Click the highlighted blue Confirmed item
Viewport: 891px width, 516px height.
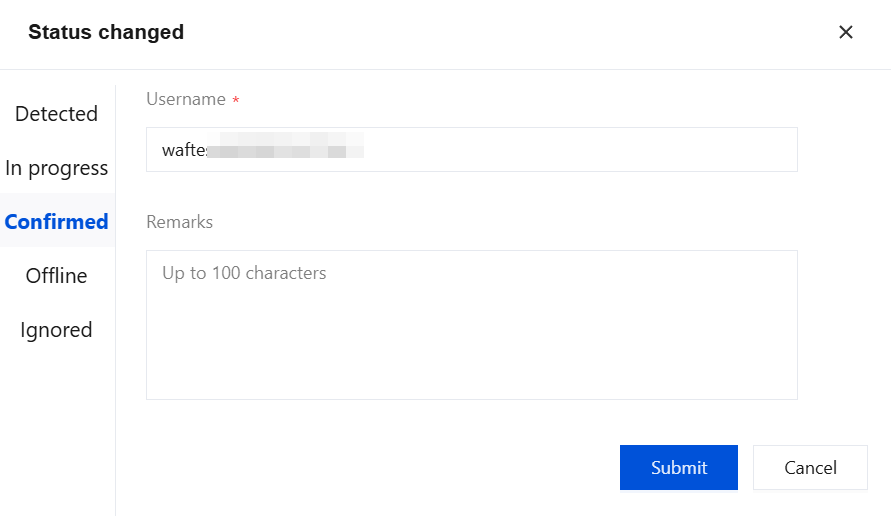[56, 222]
